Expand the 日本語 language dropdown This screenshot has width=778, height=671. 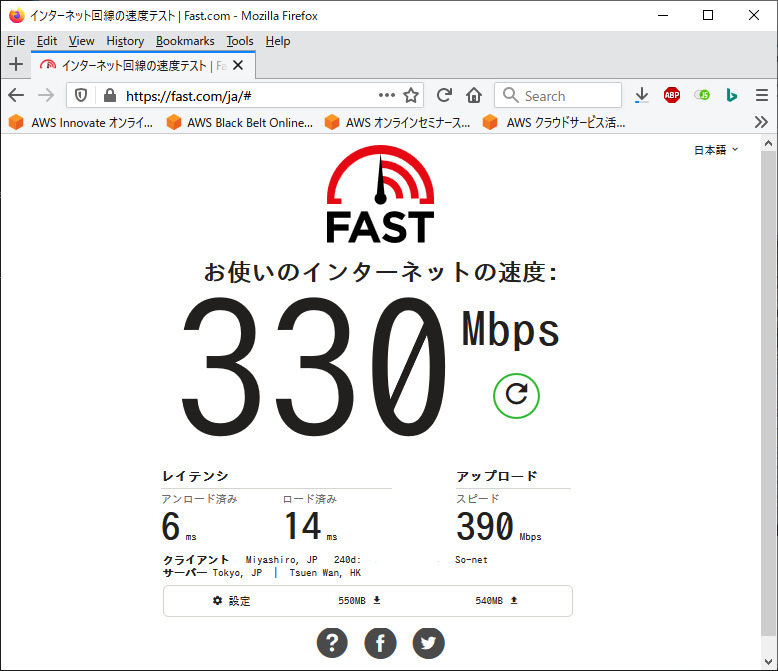click(x=716, y=150)
